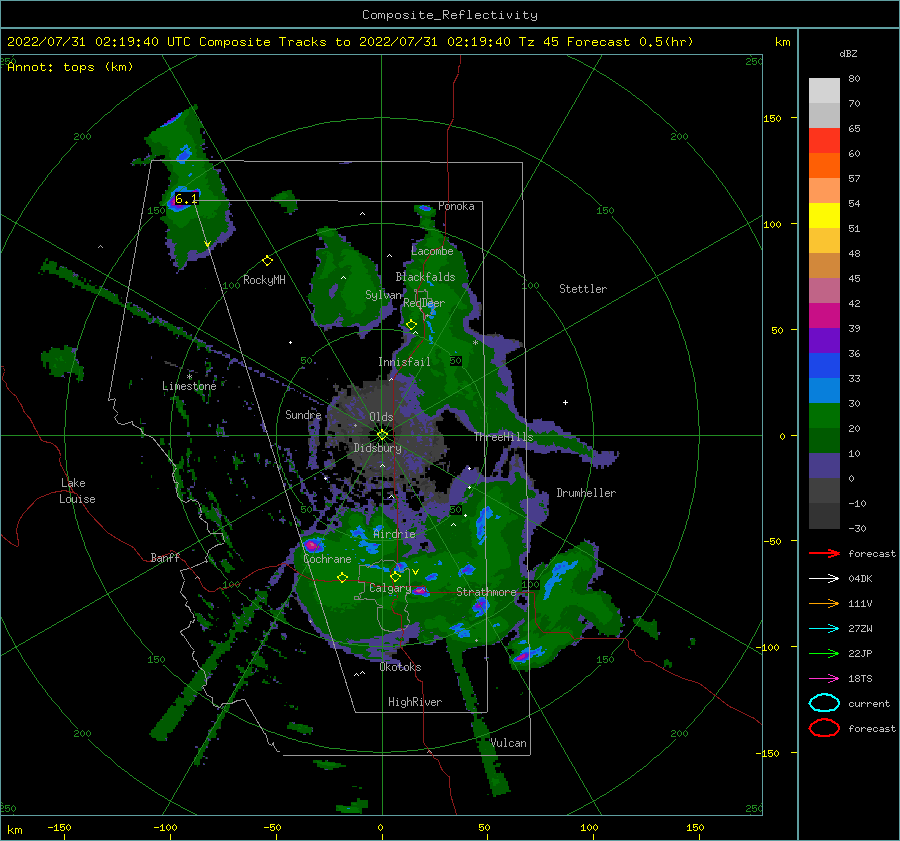The image size is (900, 841).
Task: Click the Lacombe city label
Action: point(432,251)
